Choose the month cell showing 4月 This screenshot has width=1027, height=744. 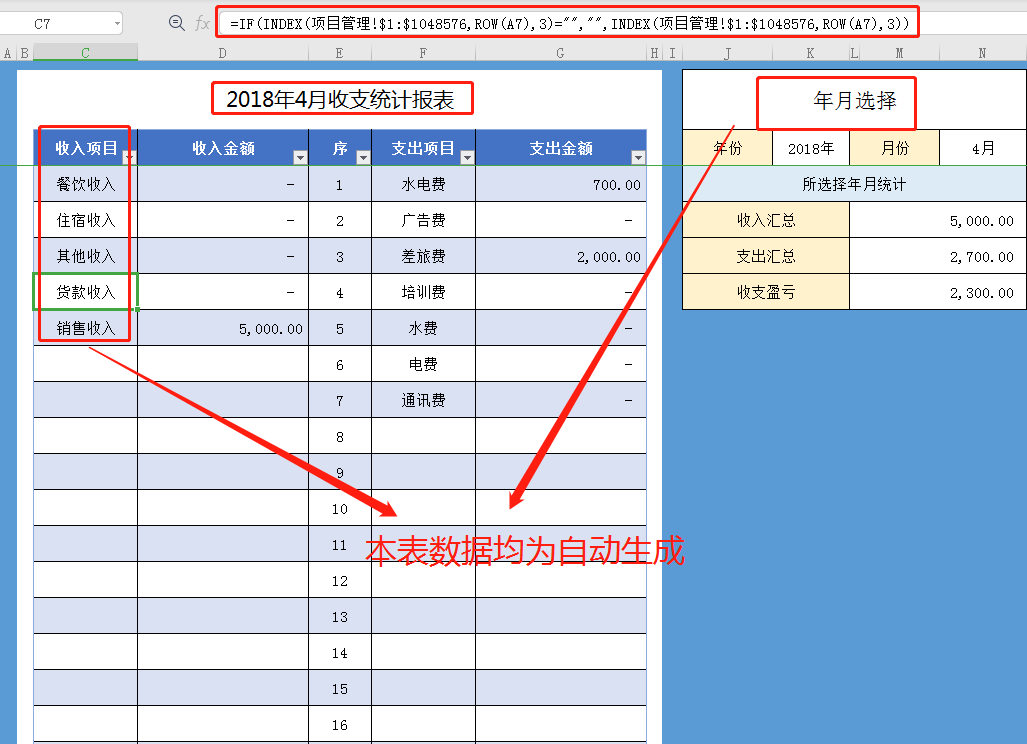coord(982,148)
